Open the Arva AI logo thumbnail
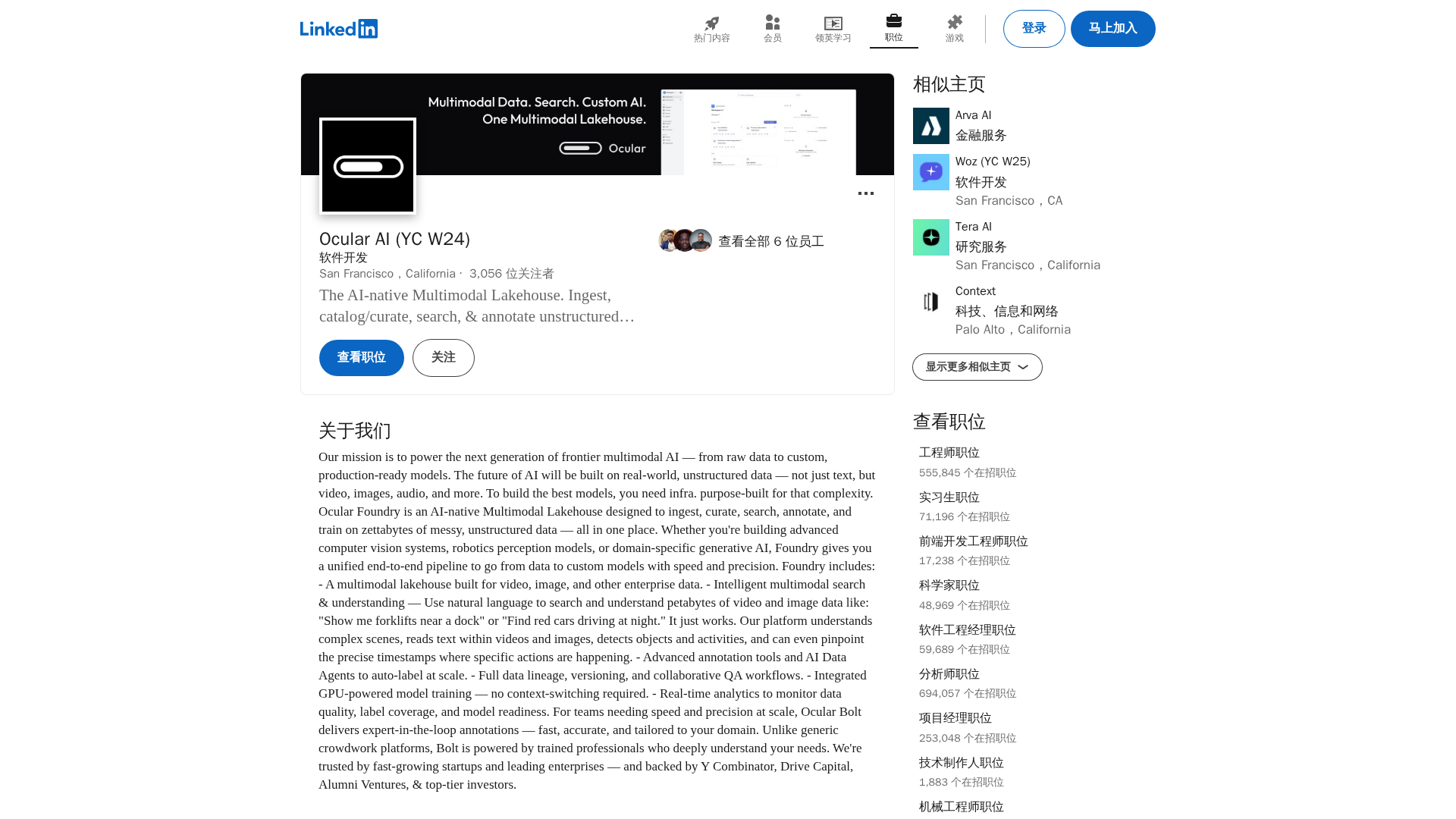This screenshot has width=1456, height=819. 930,126
